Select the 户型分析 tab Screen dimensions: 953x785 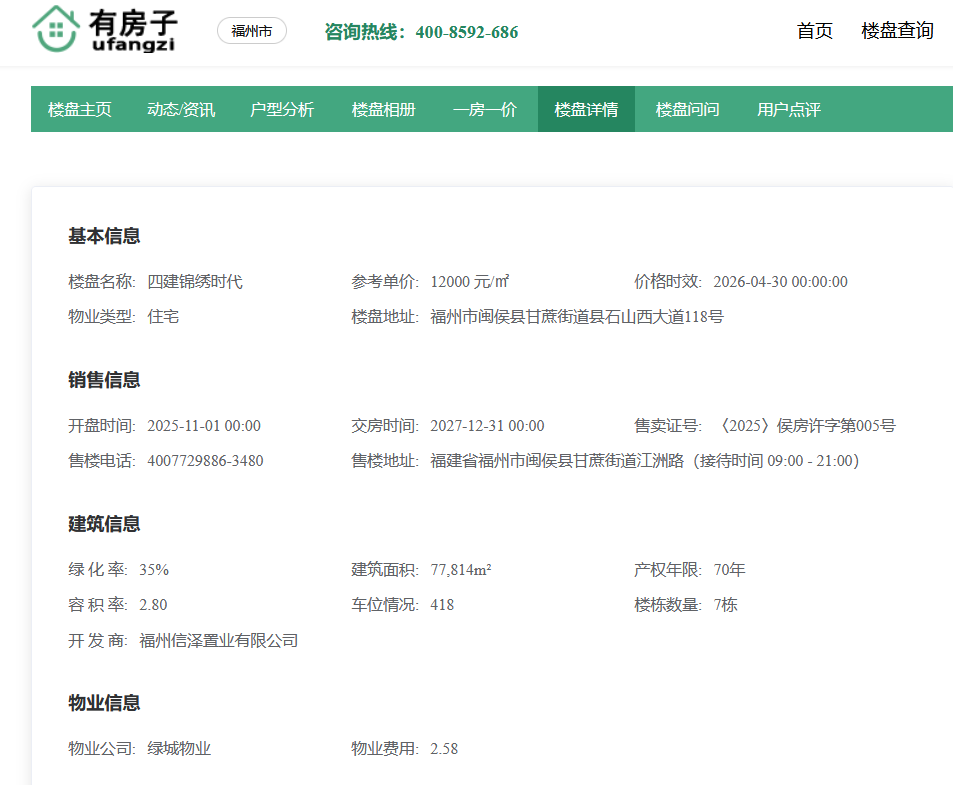(282, 109)
